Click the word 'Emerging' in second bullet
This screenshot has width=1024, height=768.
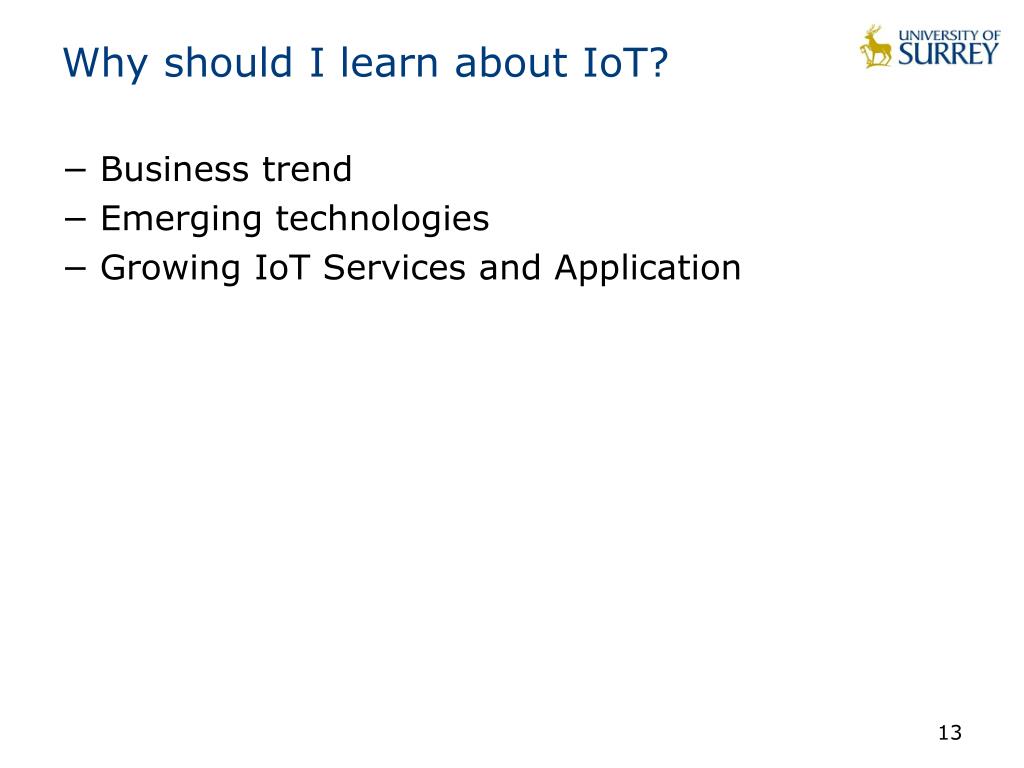(x=181, y=220)
